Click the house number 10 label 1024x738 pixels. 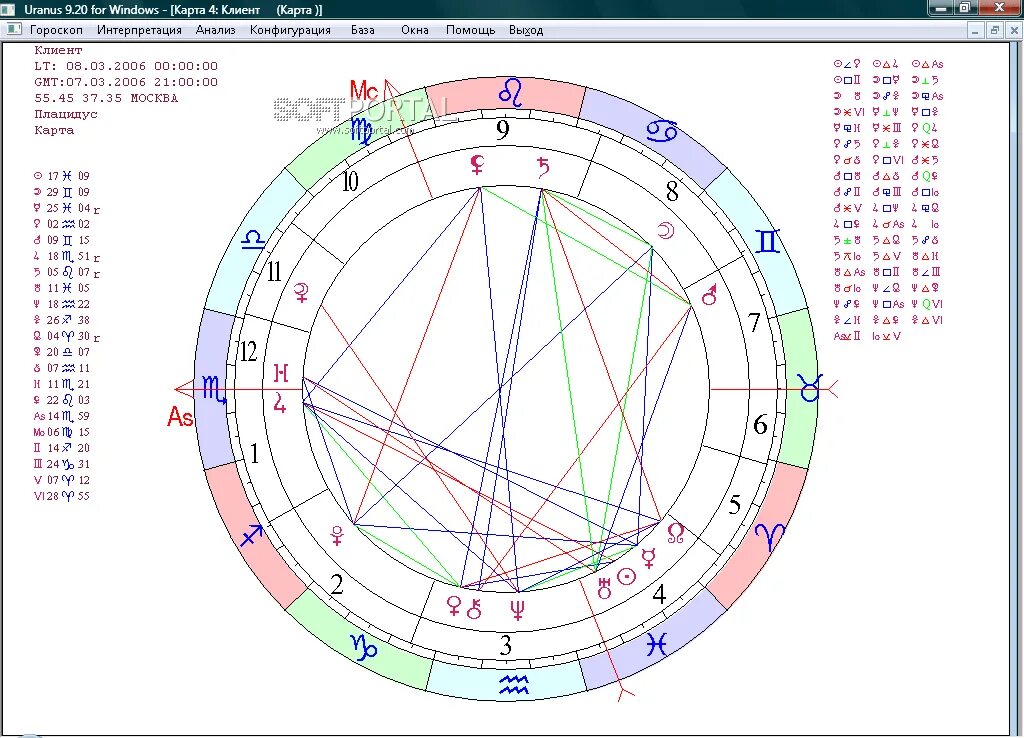tap(350, 182)
